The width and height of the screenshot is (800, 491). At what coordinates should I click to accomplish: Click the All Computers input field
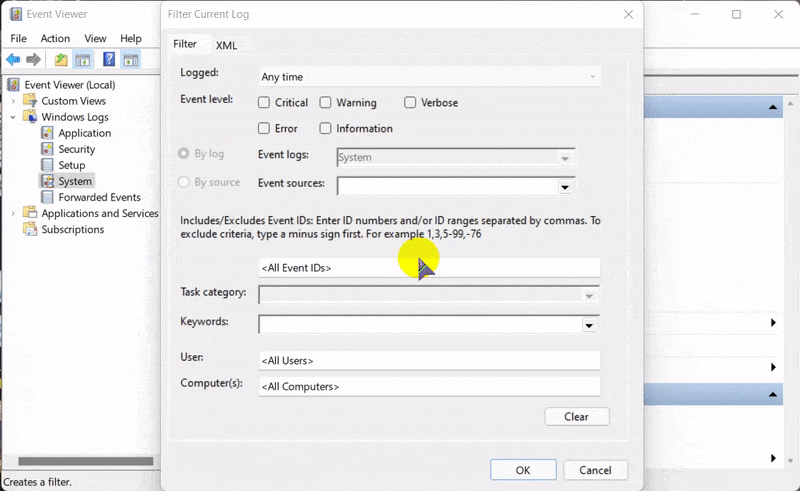point(430,386)
